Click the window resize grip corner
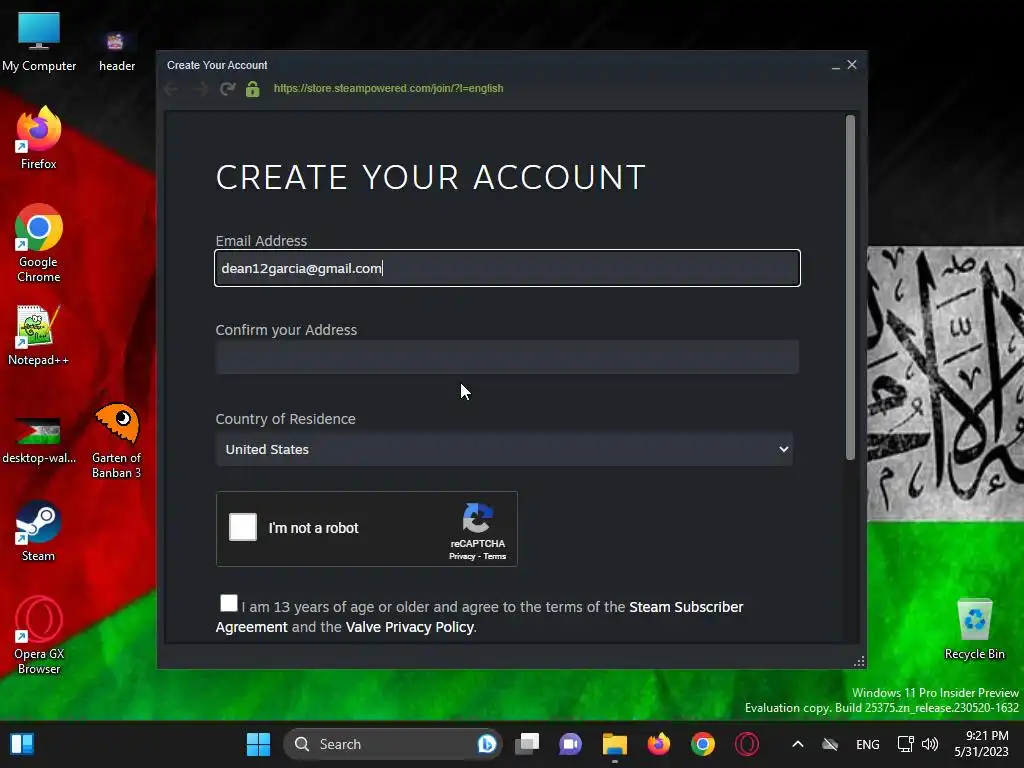This screenshot has height=768, width=1024. [859, 662]
